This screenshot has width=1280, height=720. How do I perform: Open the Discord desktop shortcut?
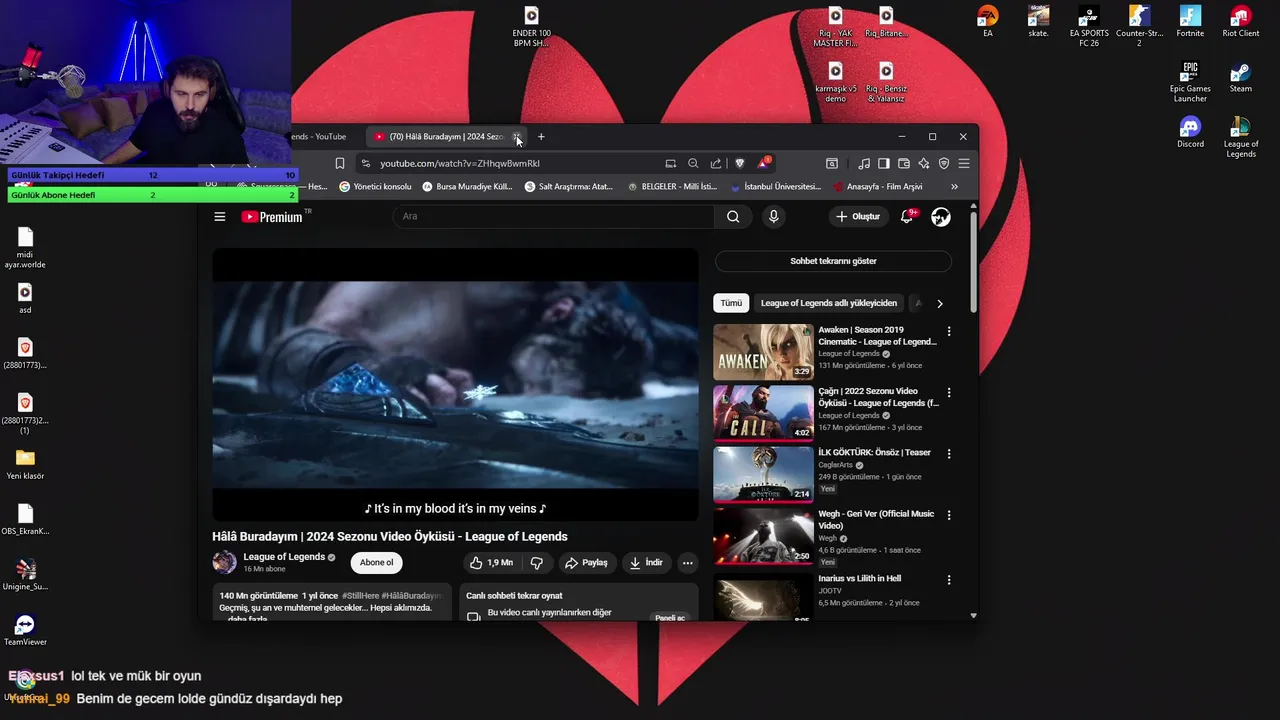click(x=1190, y=132)
